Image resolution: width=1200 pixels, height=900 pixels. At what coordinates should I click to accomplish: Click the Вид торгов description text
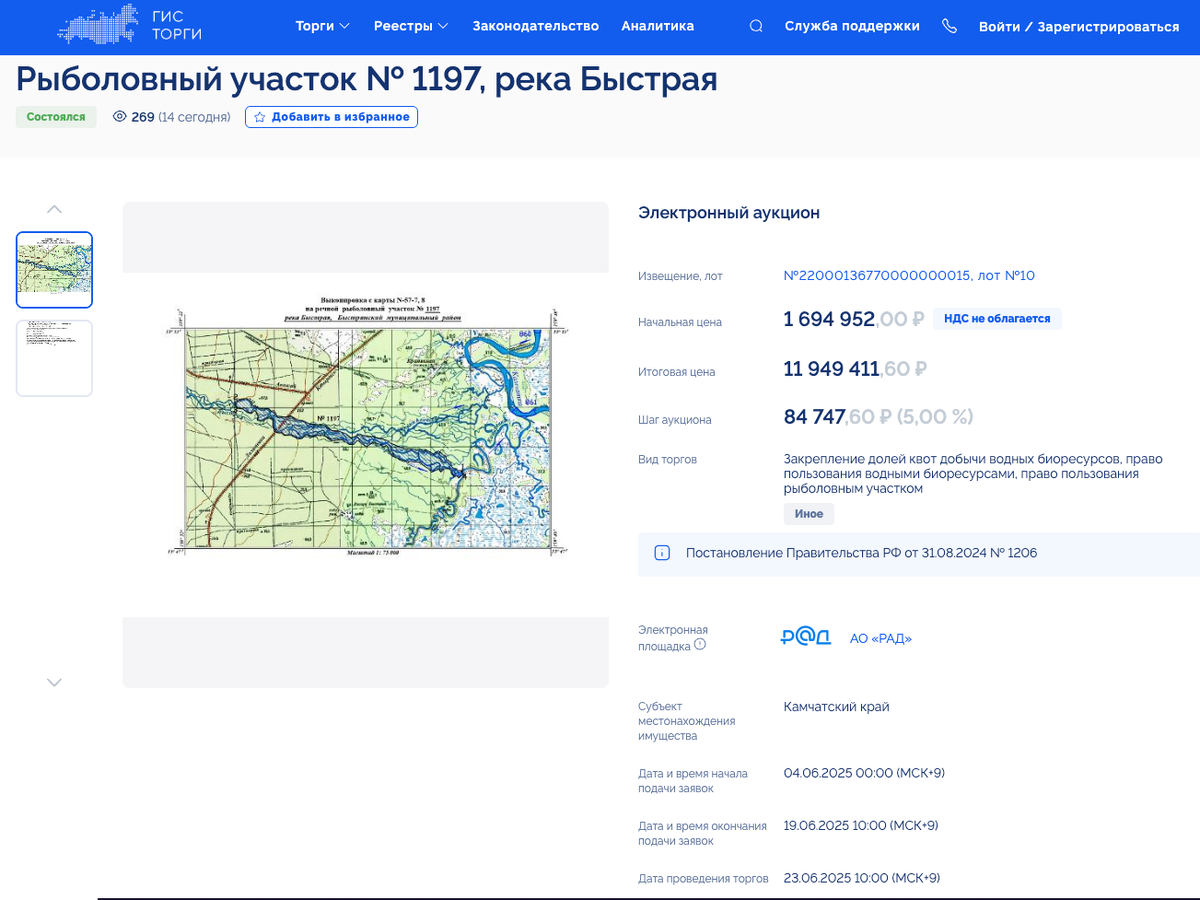tap(973, 474)
